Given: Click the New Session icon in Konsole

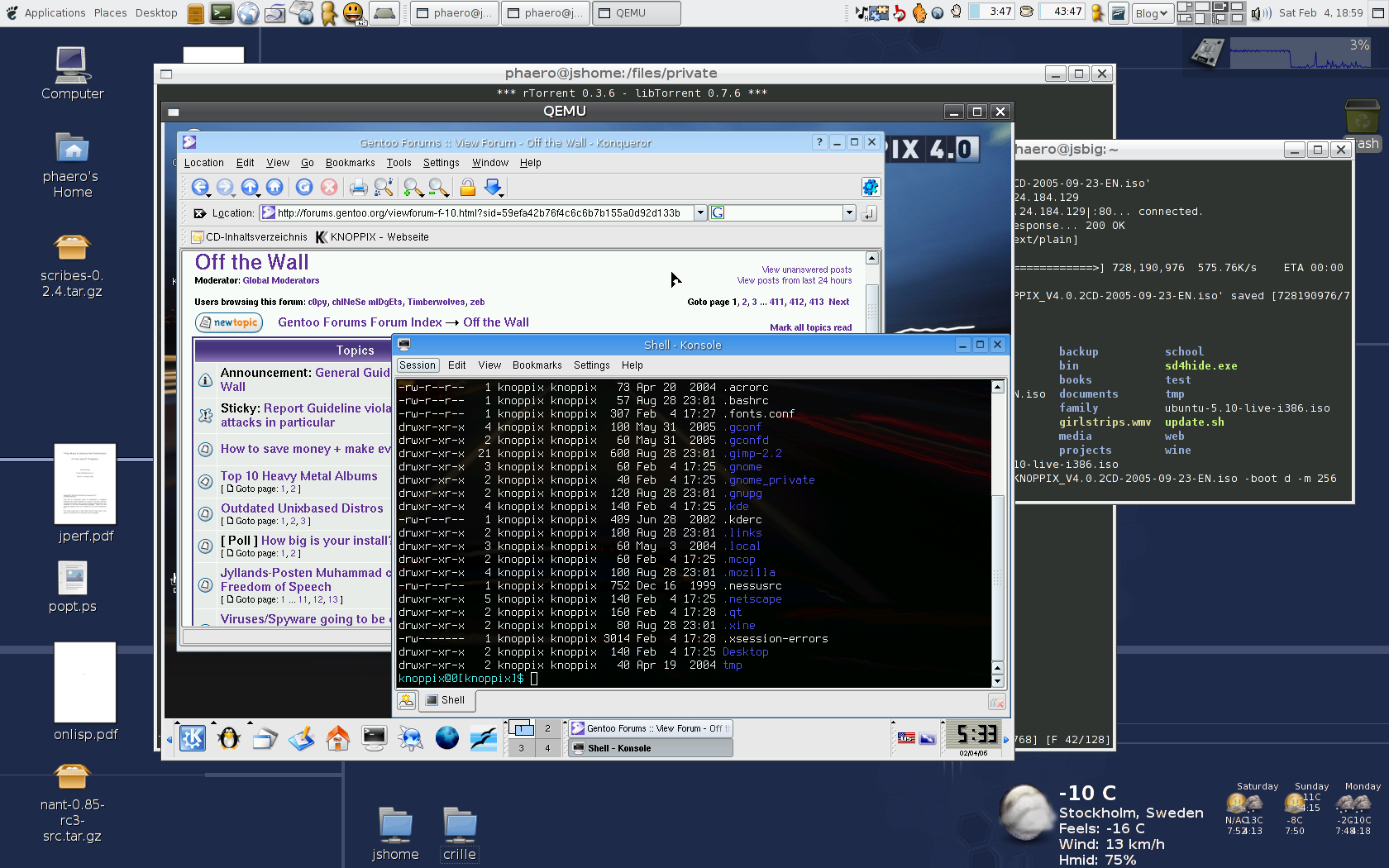Looking at the screenshot, I should (406, 701).
